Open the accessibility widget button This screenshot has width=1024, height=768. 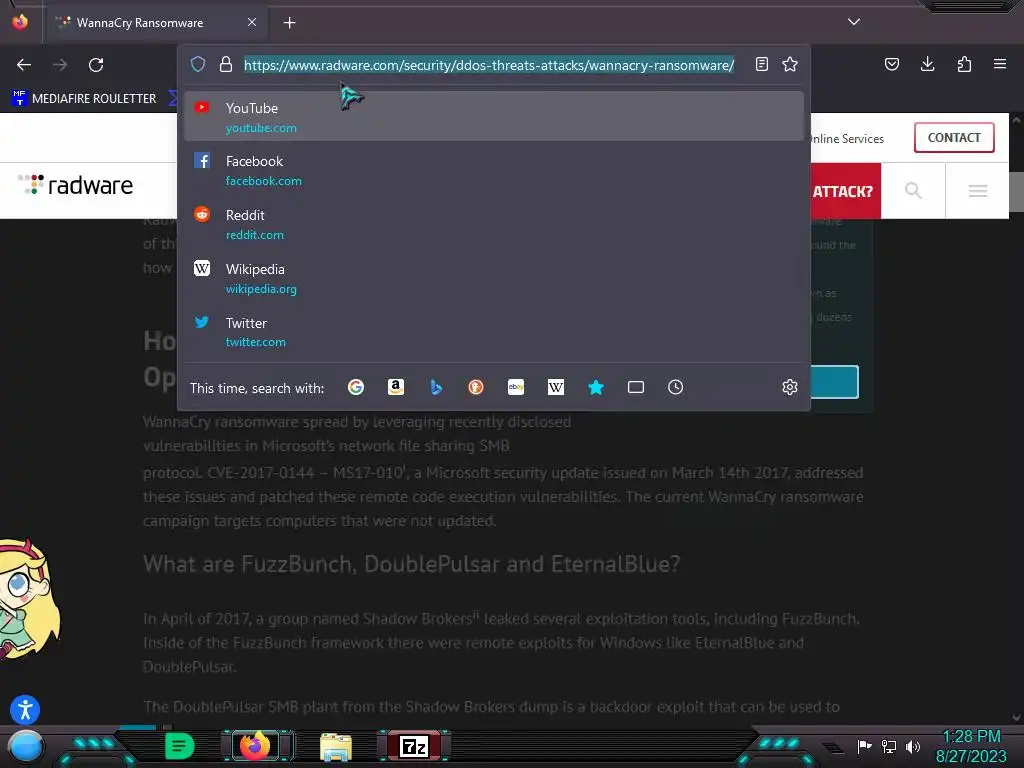coord(25,710)
